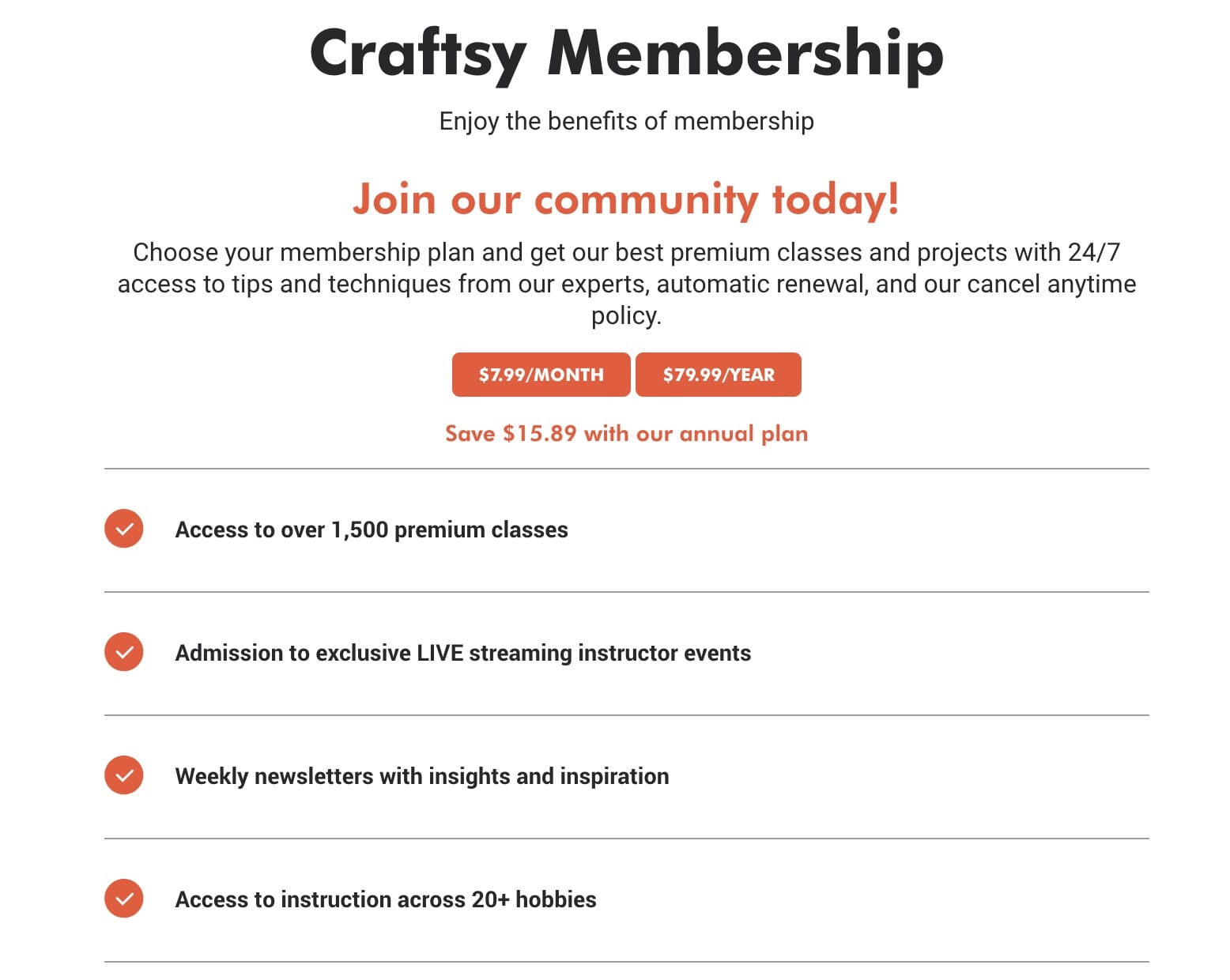Click the Join our community today heading

pyautogui.click(x=626, y=198)
